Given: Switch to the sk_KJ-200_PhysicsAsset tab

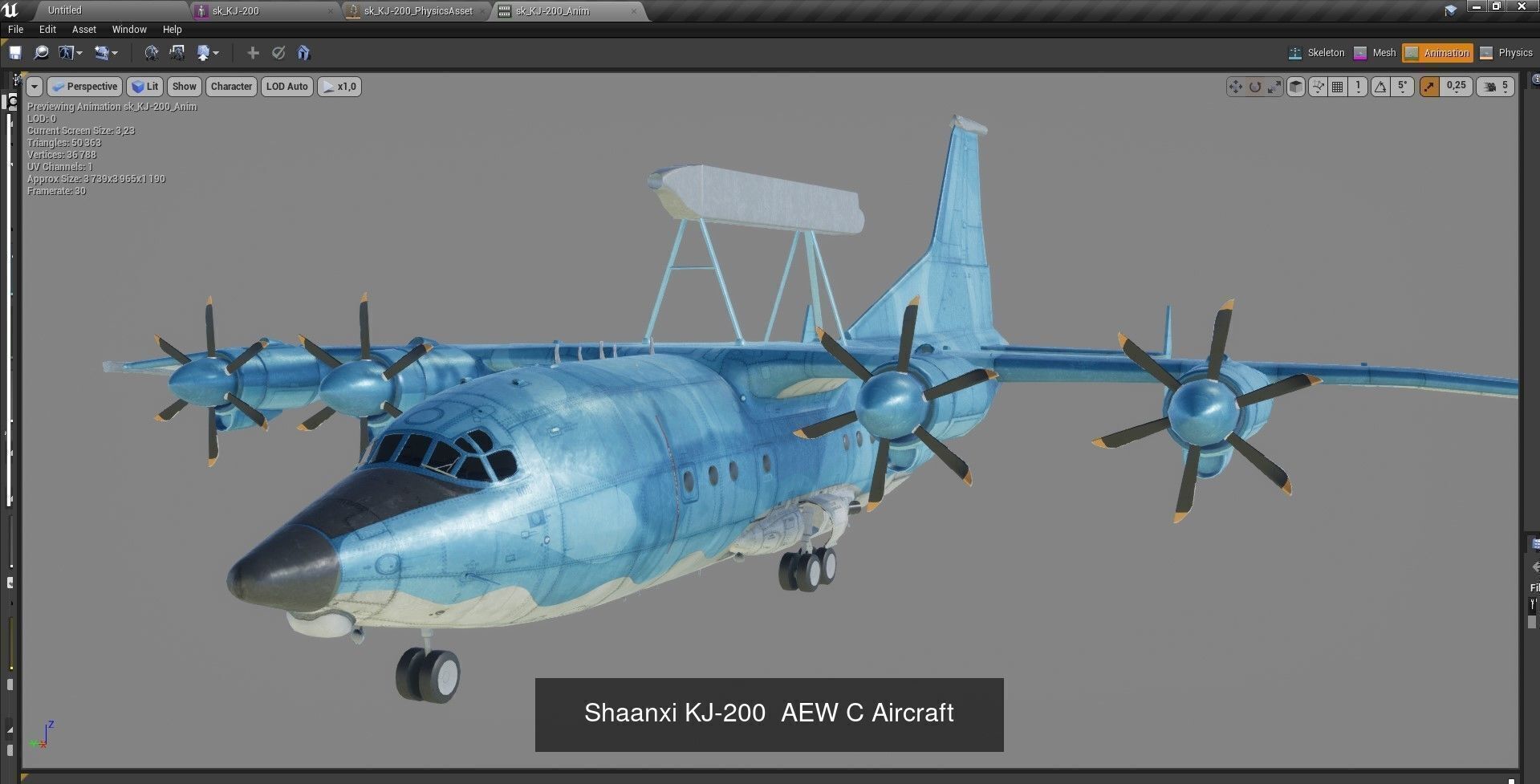Looking at the screenshot, I should [418, 11].
